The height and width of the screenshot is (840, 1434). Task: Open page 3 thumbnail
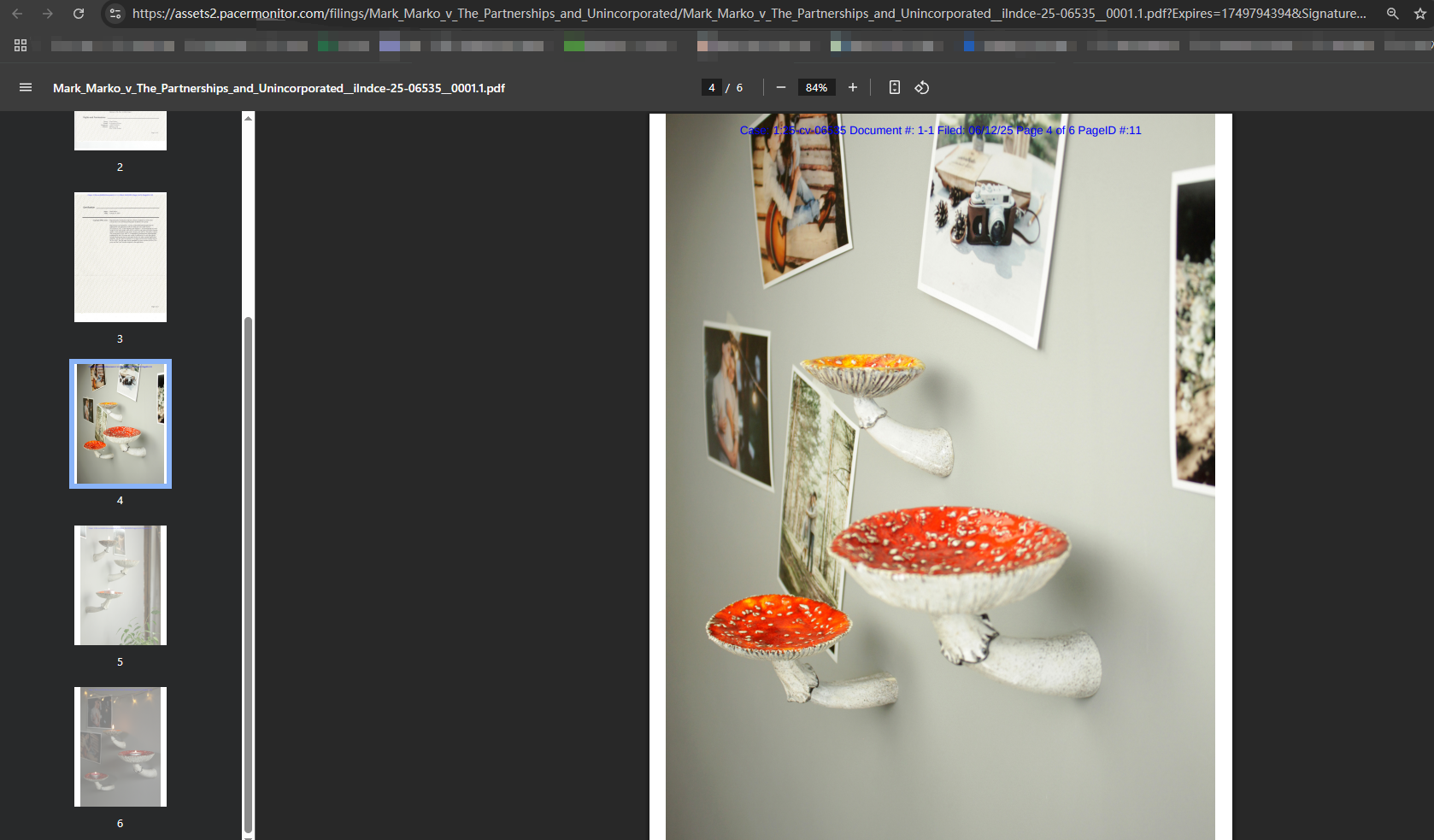tap(120, 257)
